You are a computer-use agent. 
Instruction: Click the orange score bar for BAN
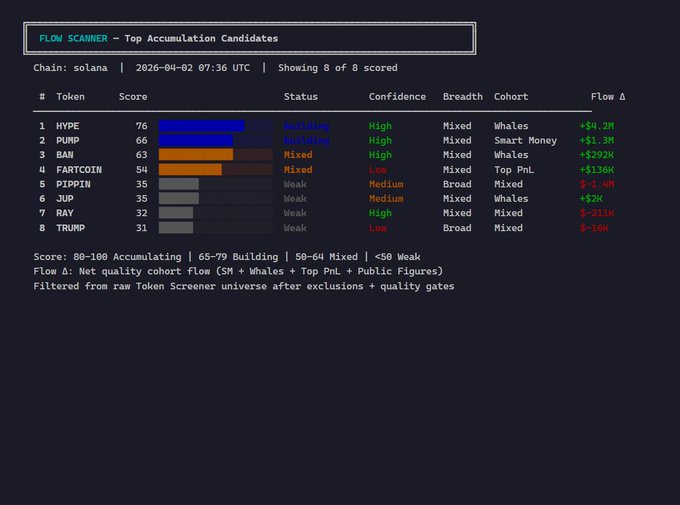(x=196, y=155)
